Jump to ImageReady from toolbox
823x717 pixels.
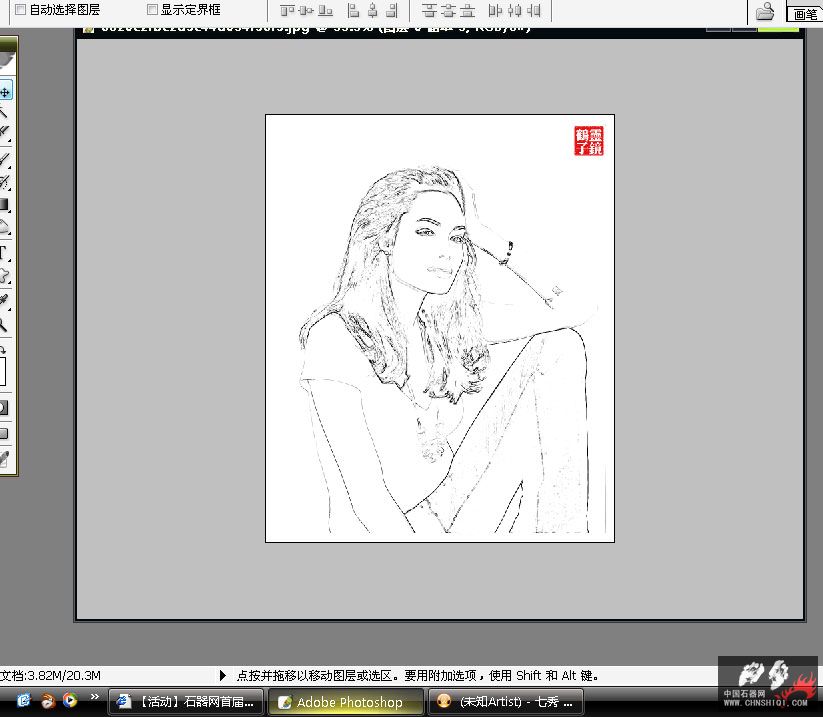tap(4, 459)
